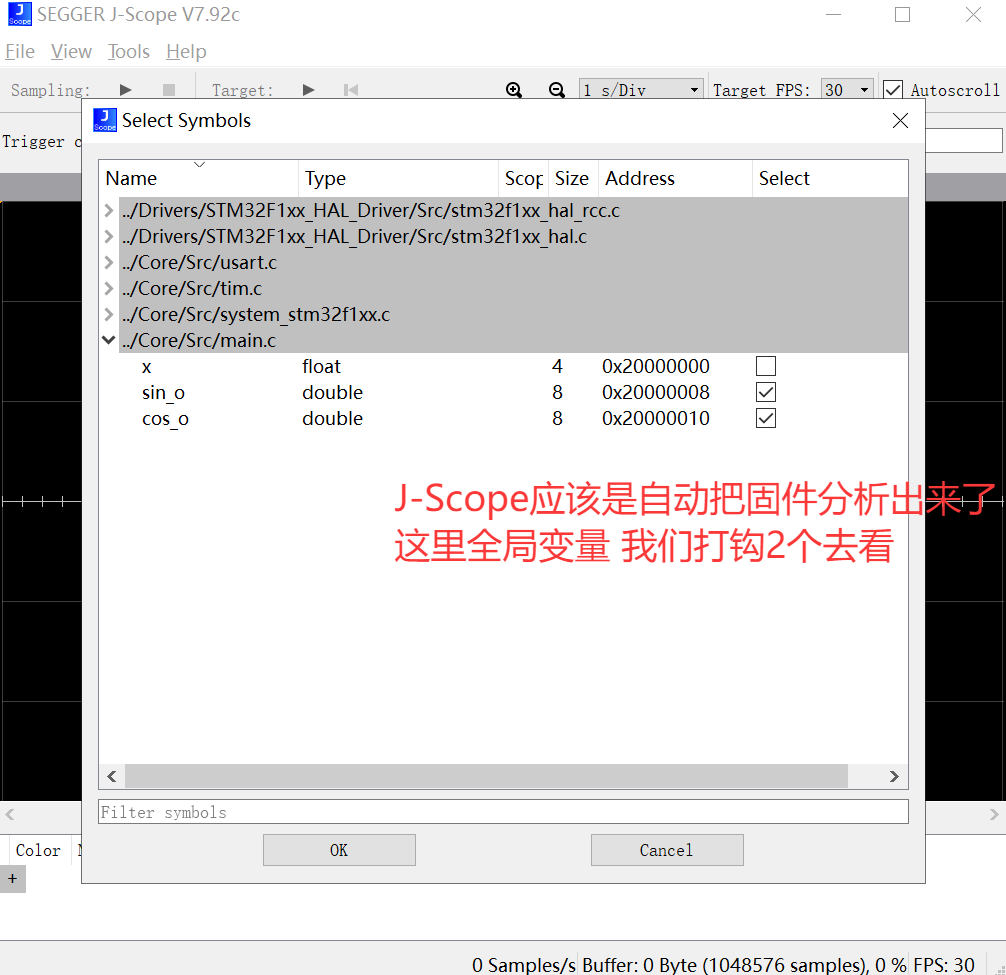Open the time per division dropdown
Image resolution: width=1006 pixels, height=975 pixels.
click(641, 90)
